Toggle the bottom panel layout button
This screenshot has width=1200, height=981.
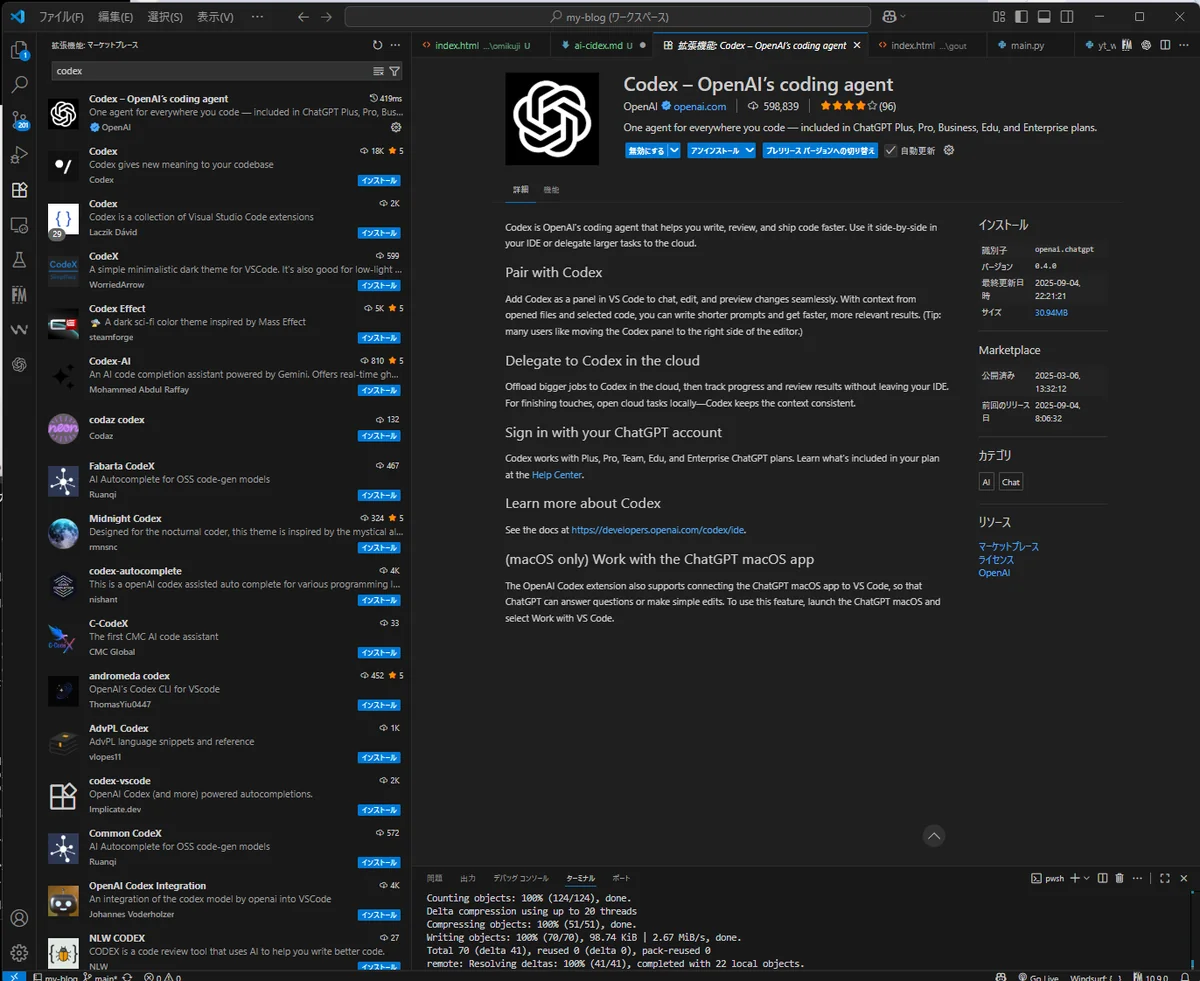click(x=1044, y=17)
